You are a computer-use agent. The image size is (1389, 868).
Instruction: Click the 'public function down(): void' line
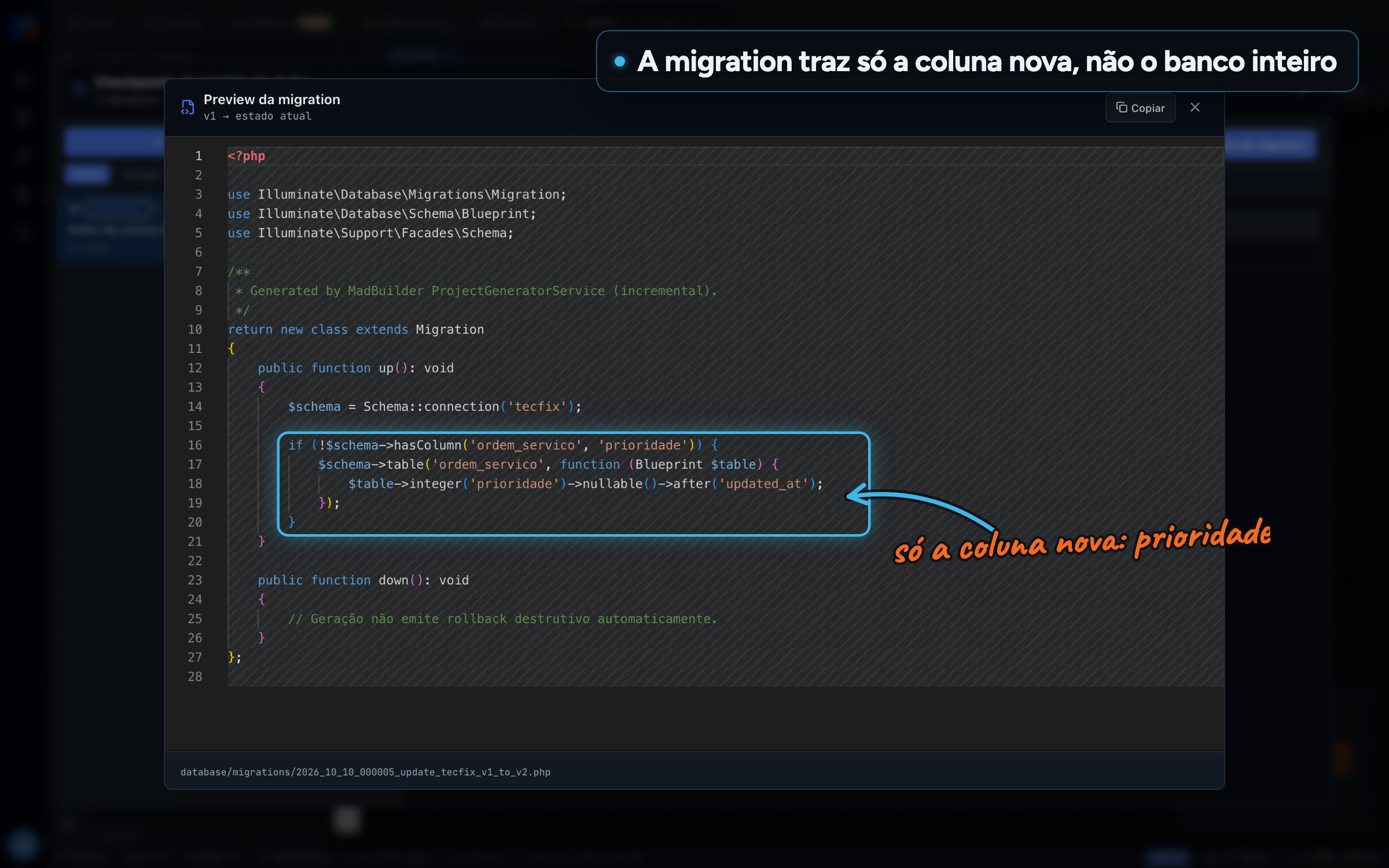363,580
